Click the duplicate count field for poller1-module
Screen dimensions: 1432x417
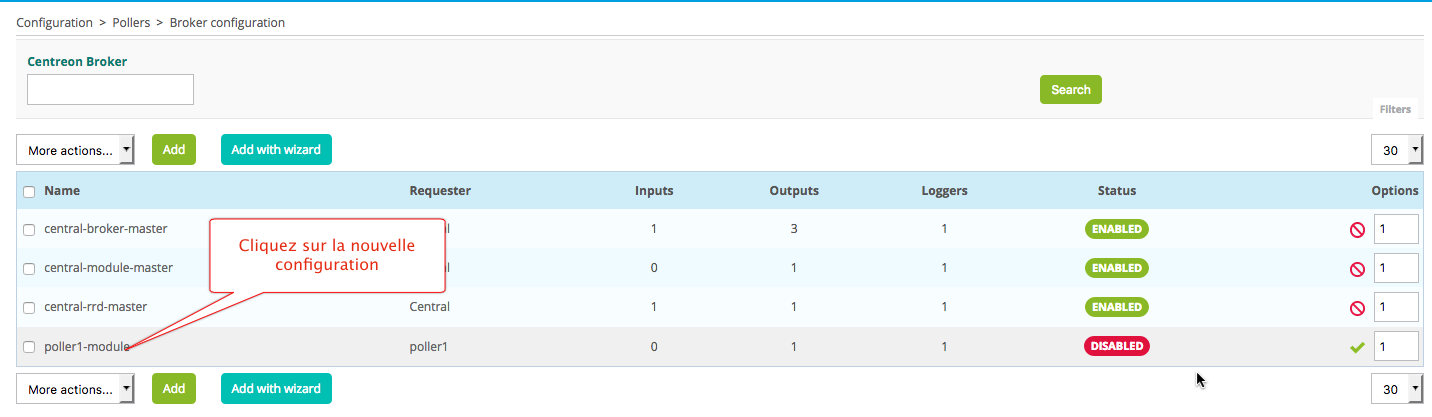pos(1396,347)
